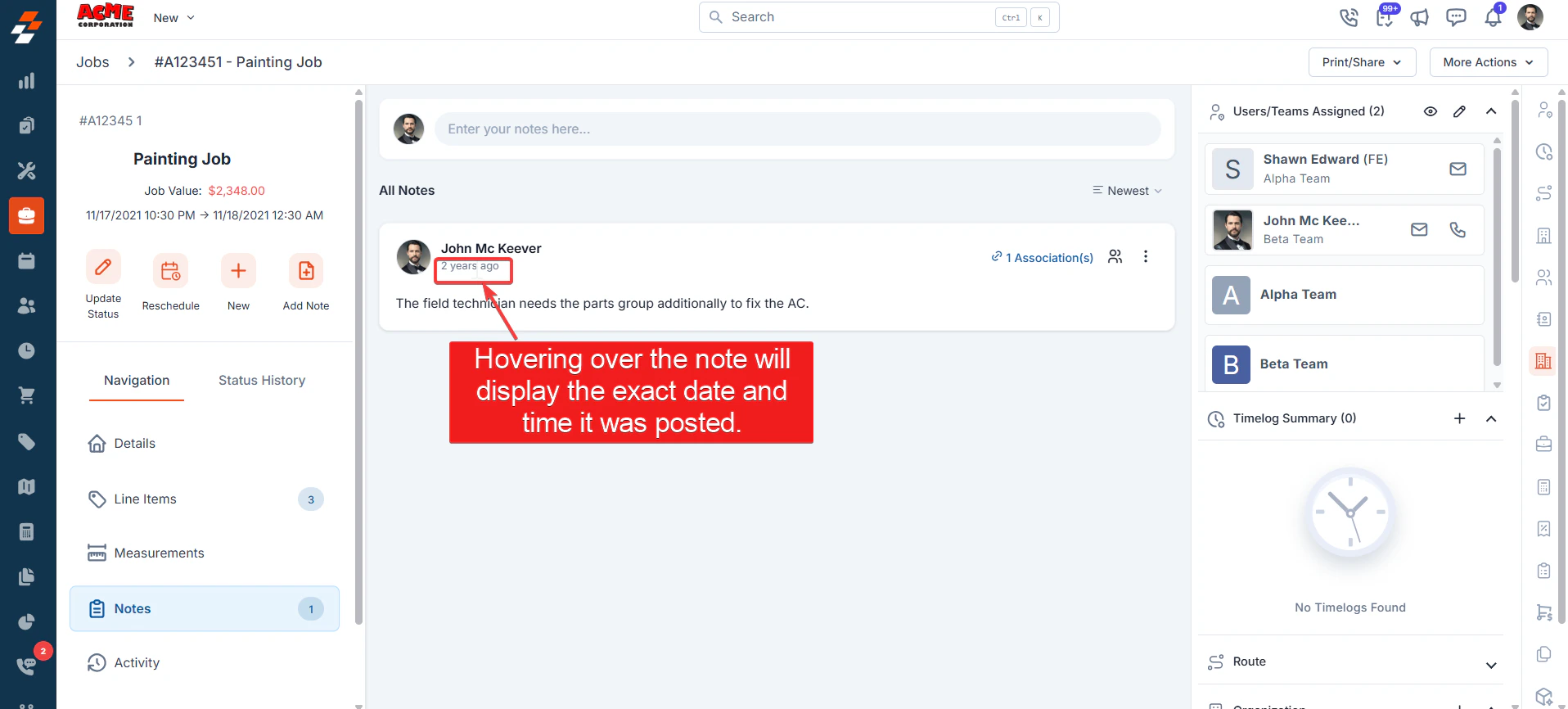Click the right panel vertical scrollbar
Screen dimensions: 1568x709
1515,191
